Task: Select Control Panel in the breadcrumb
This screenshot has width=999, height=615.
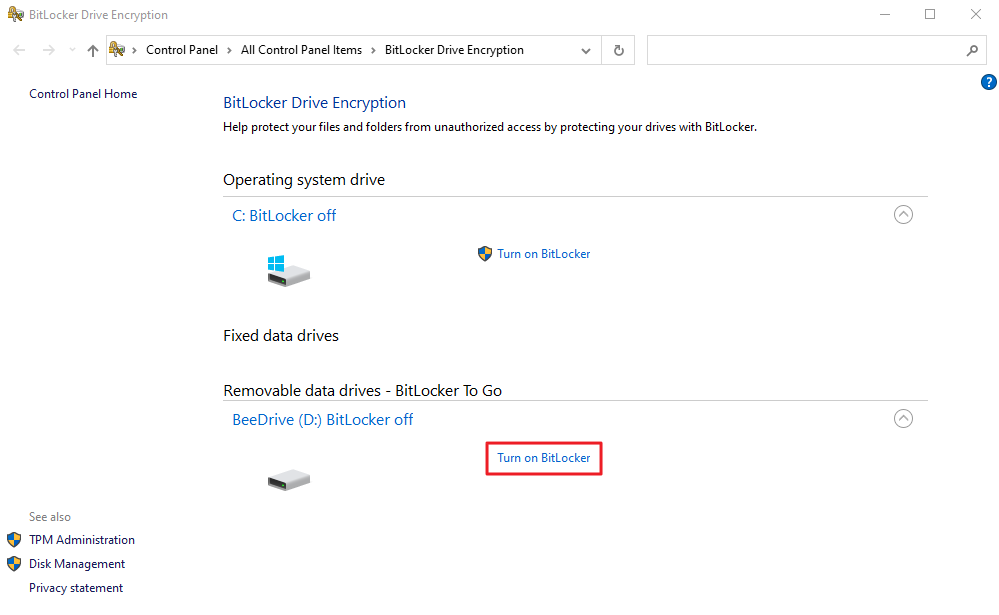Action: point(182,50)
